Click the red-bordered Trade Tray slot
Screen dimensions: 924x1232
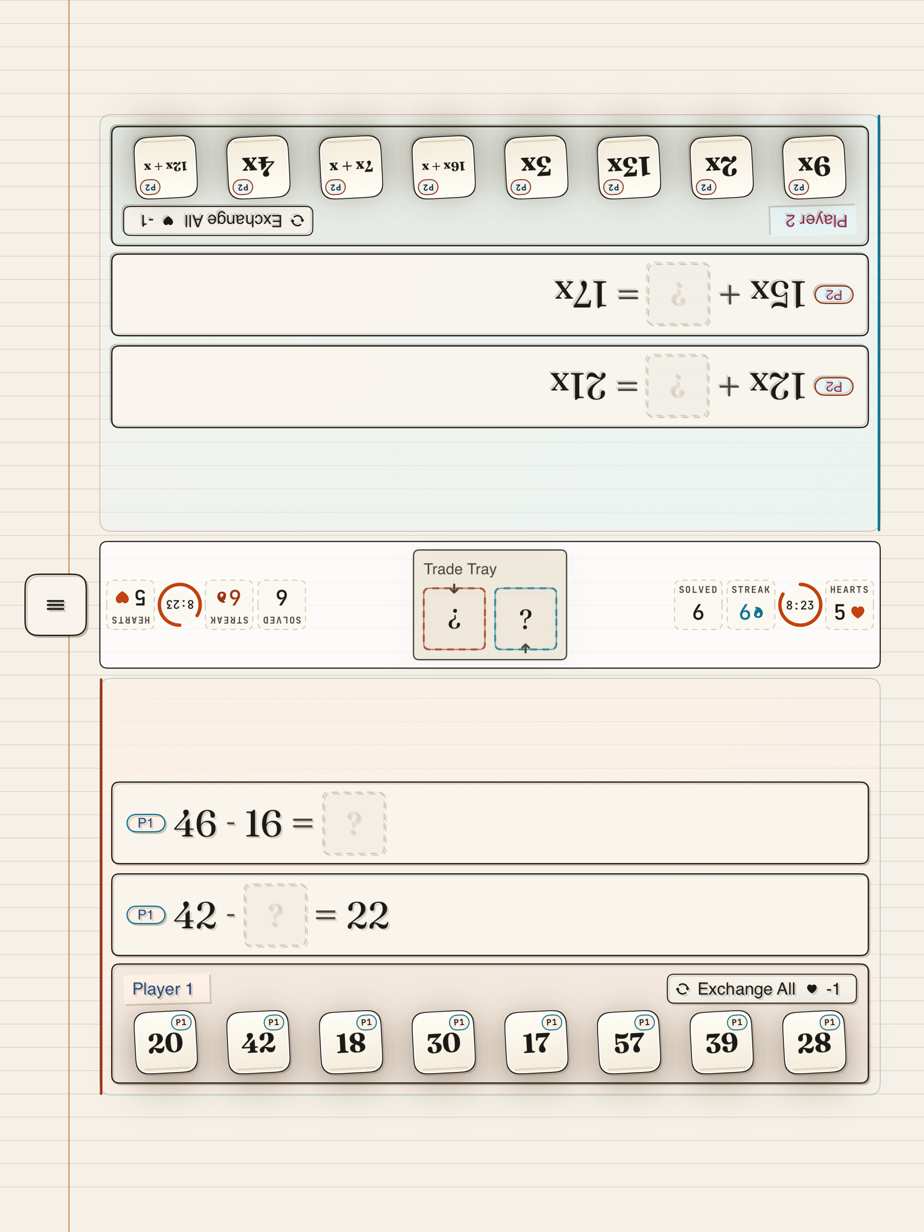point(454,620)
